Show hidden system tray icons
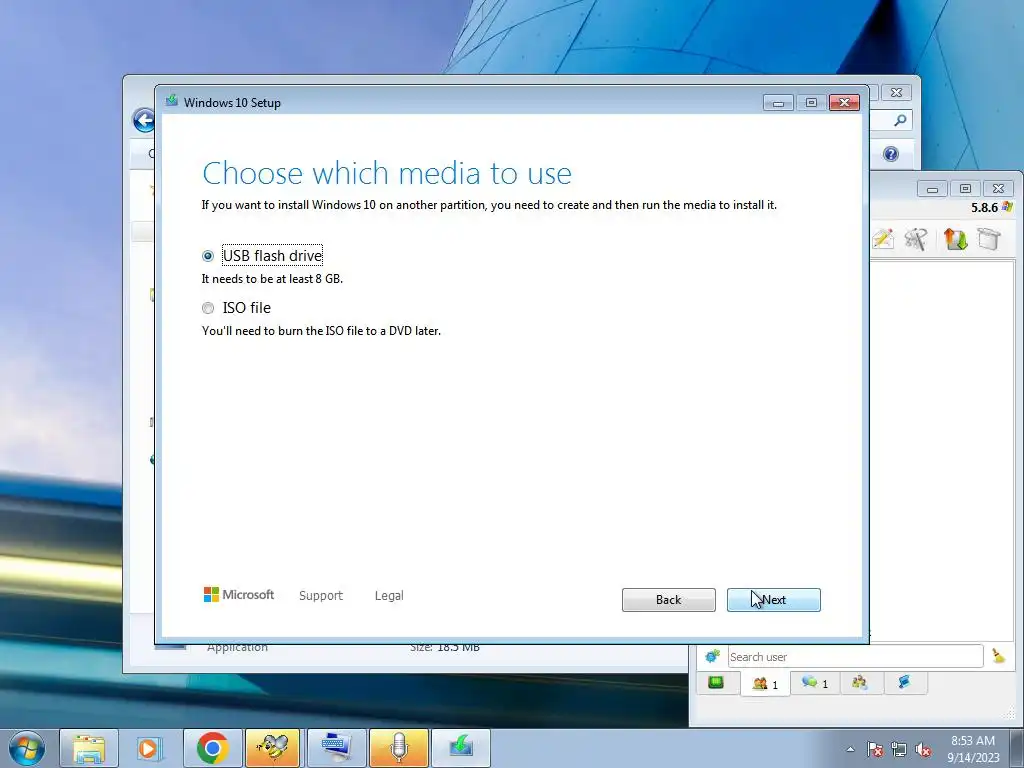Viewport: 1024px width, 768px height. [850, 749]
